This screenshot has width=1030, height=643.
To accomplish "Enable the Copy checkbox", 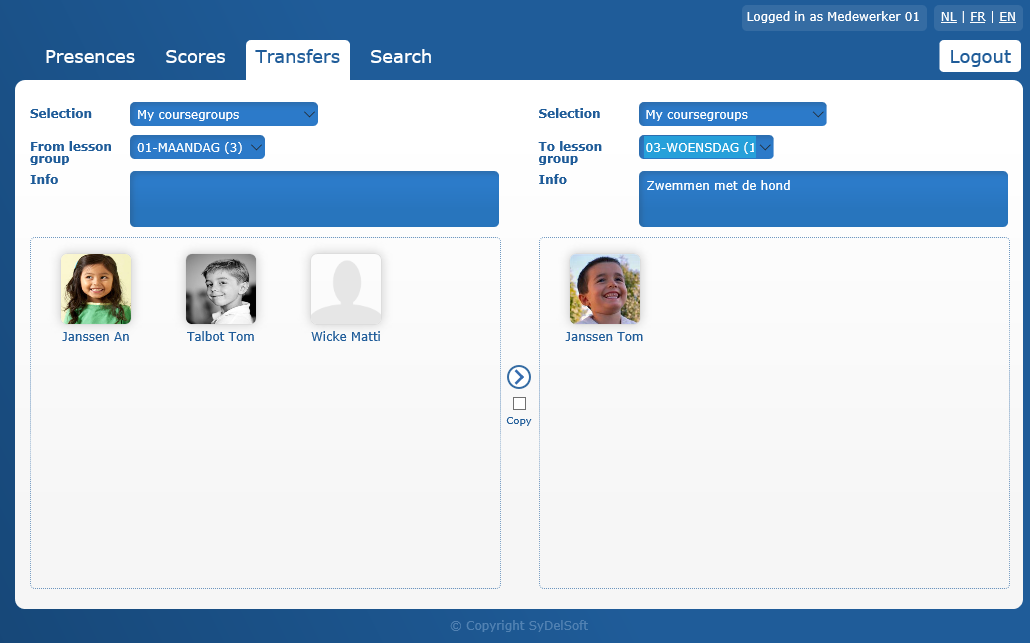I will [x=519, y=404].
